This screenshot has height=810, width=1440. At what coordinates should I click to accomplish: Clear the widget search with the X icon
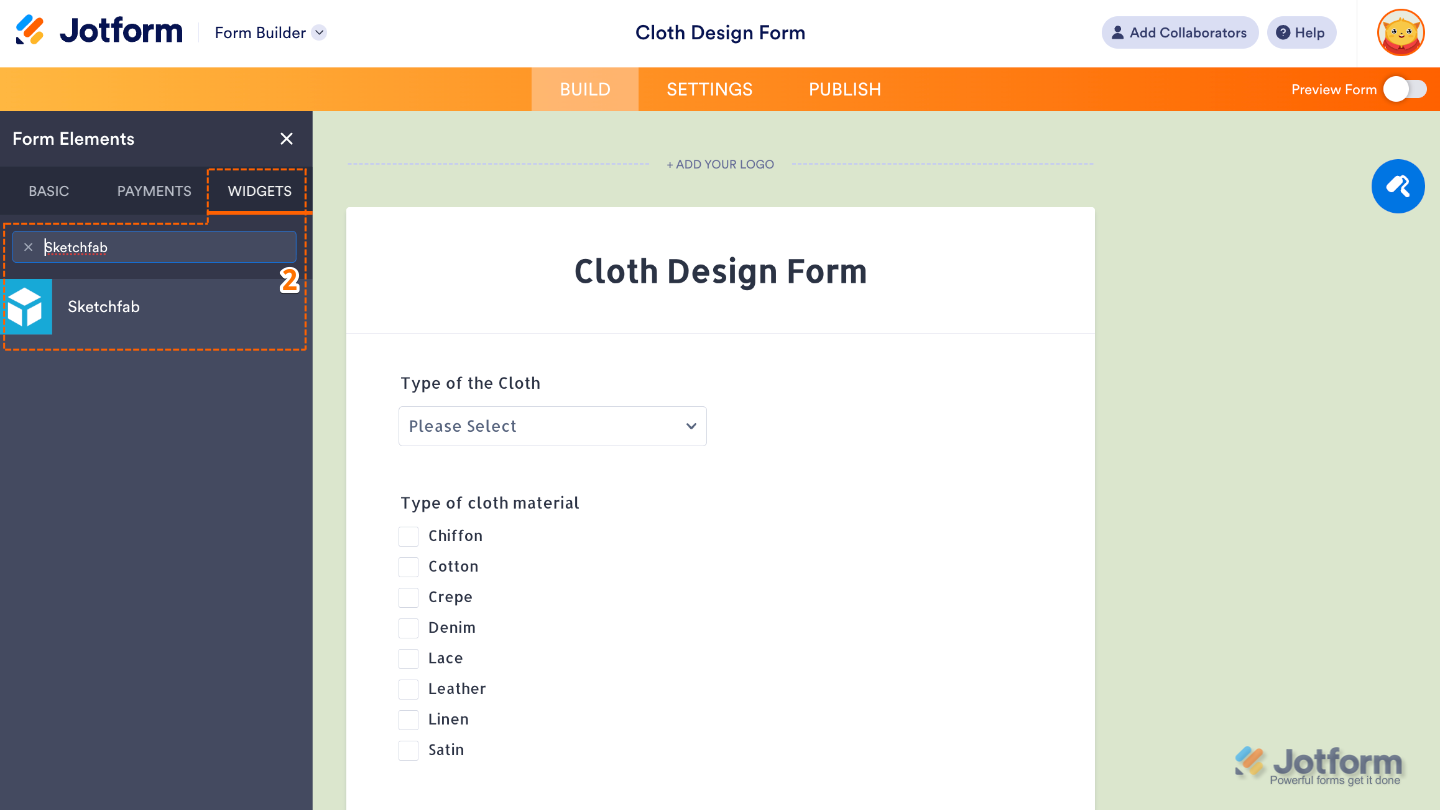click(x=28, y=247)
